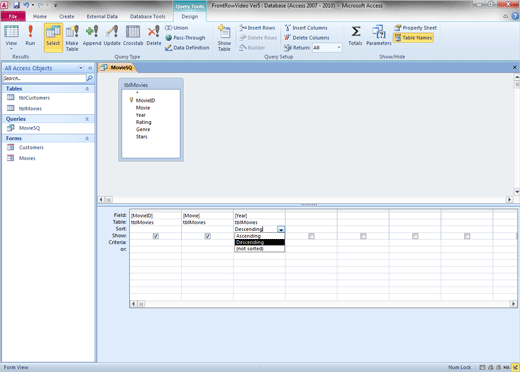
Task: Select the Pass-Through query option
Action: coord(185,38)
